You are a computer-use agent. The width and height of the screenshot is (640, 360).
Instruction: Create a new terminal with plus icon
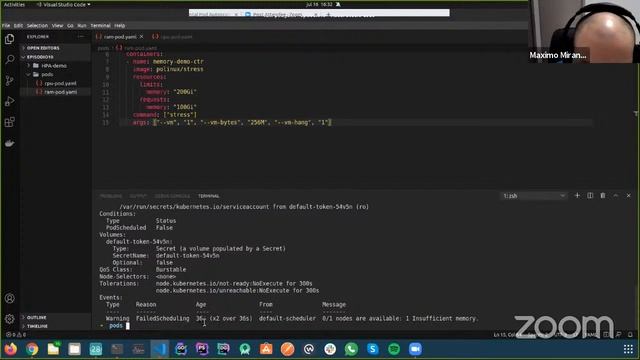click(577, 196)
